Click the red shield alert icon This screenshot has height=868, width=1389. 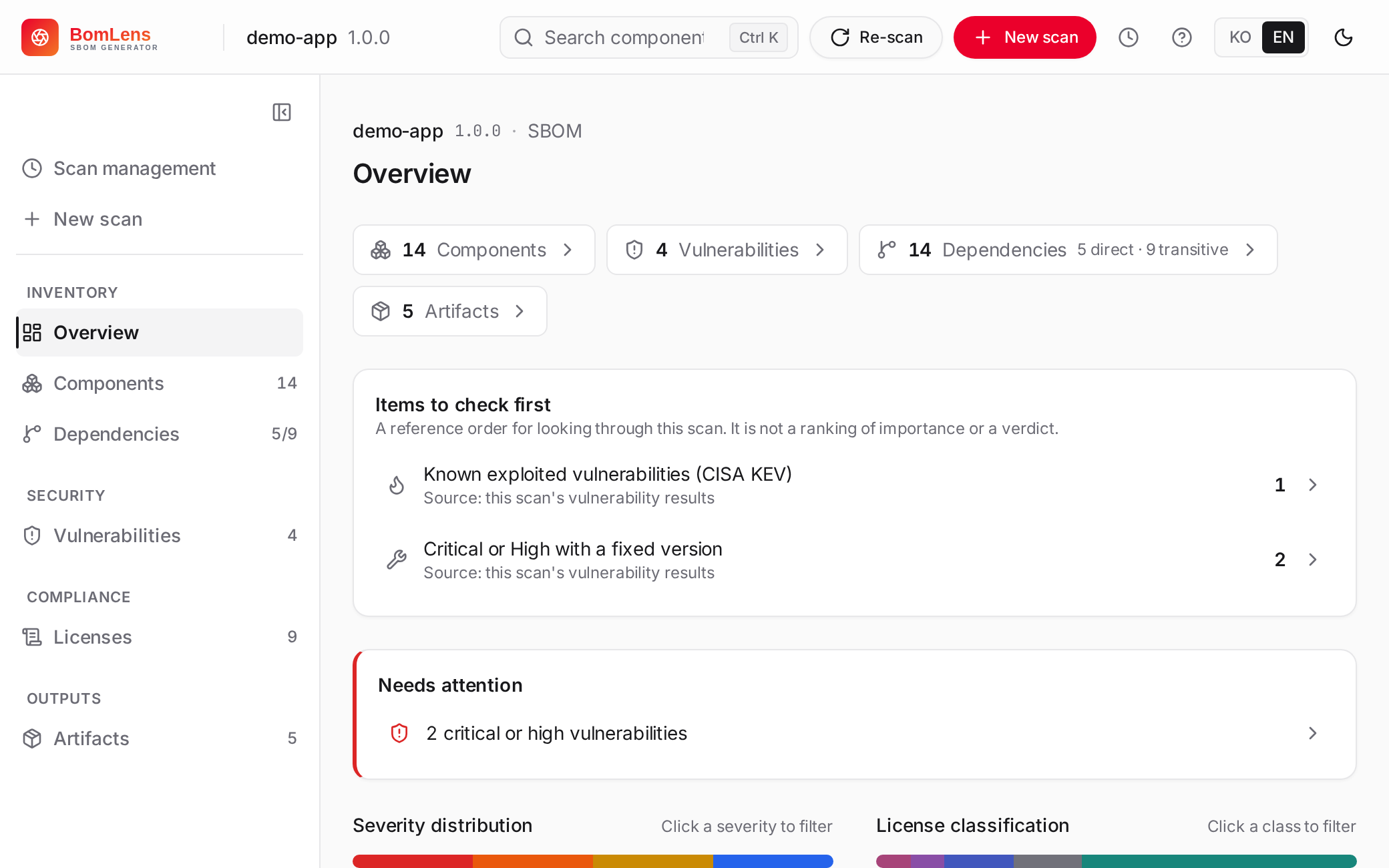[399, 733]
